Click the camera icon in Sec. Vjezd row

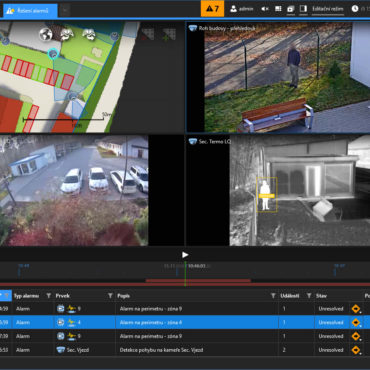pyautogui.click(x=60, y=350)
